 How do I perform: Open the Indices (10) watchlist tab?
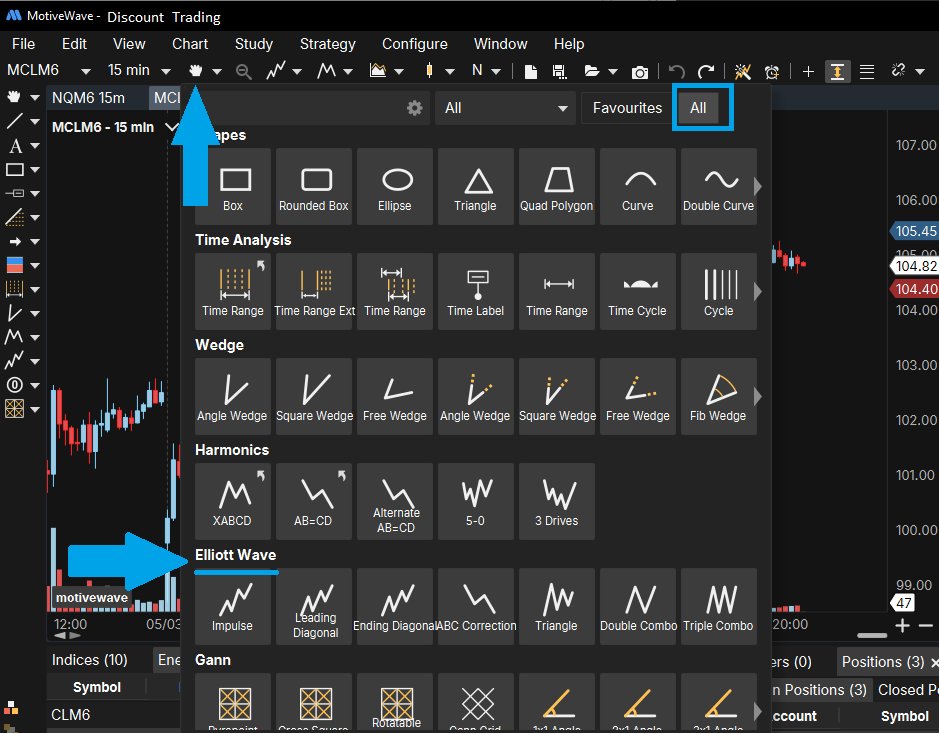(89, 660)
